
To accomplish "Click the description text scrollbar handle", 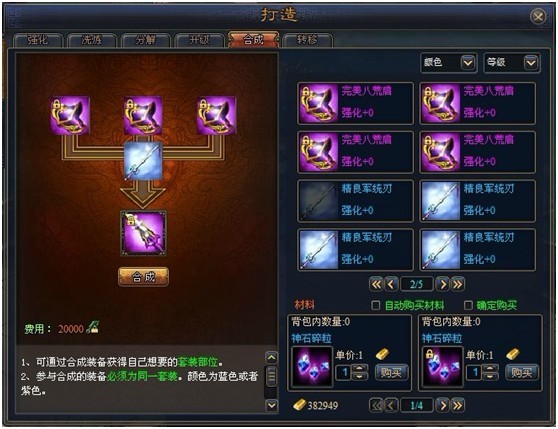I will [272, 376].
